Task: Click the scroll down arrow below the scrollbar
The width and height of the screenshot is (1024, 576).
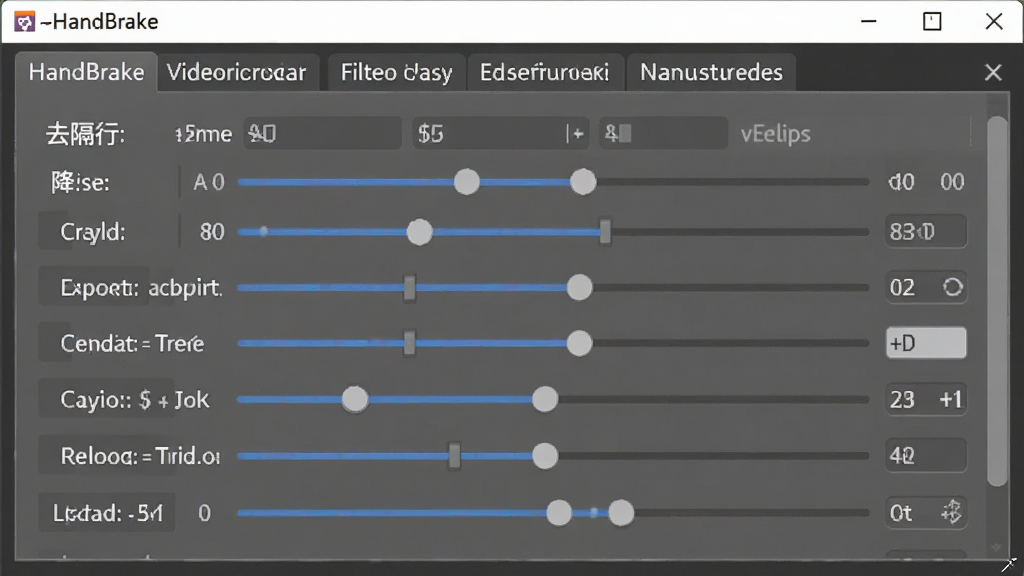Action: pyautogui.click(x=996, y=547)
